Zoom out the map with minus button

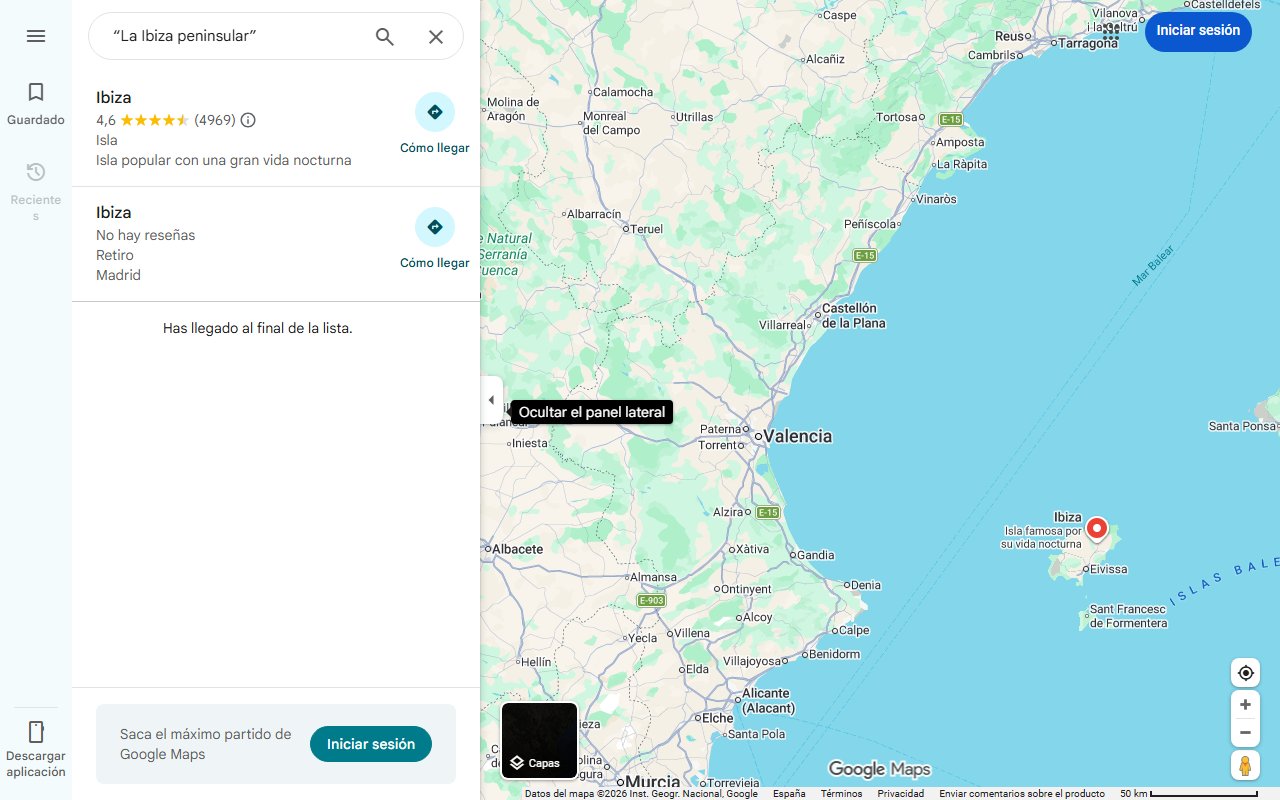click(x=1245, y=733)
